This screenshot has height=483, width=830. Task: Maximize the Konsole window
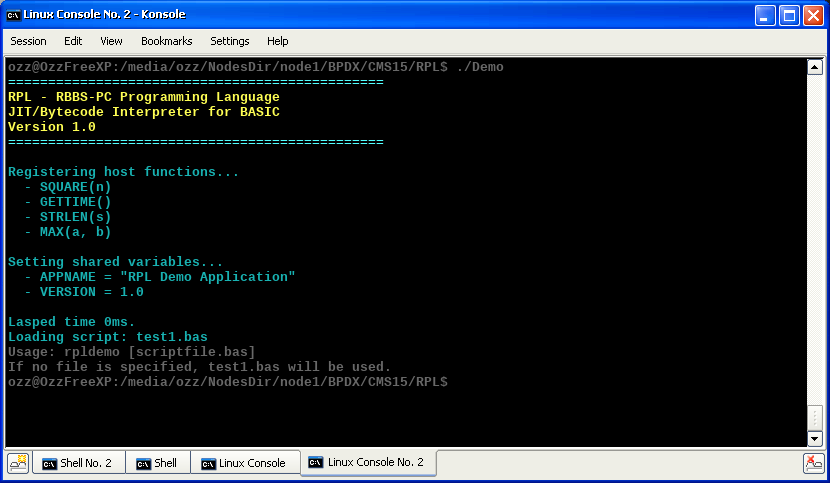coord(788,15)
